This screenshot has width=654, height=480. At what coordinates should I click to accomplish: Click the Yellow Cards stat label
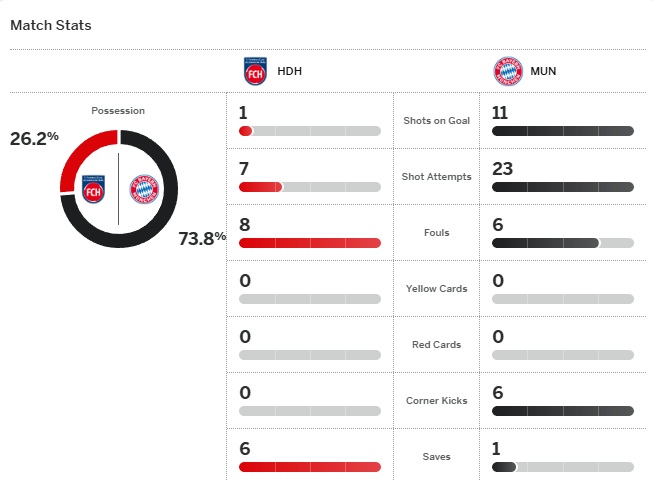[x=436, y=289]
